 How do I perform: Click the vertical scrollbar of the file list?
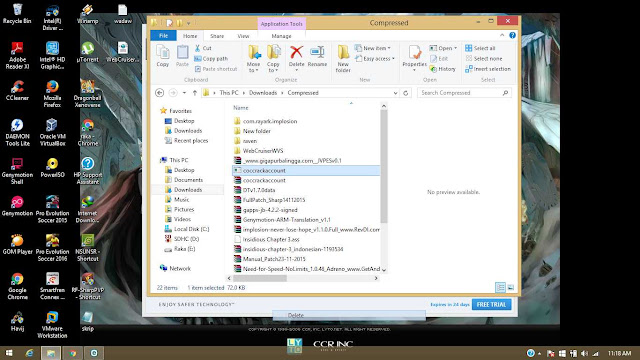coord(384,167)
